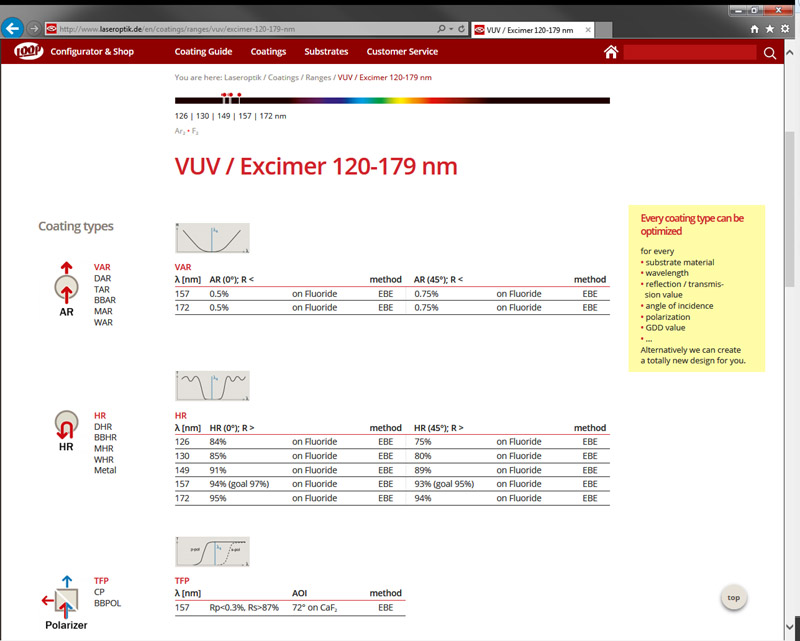Click the browser Forward arrow button
Screen dimensions: 800x641
pyautogui.click(x=34, y=29)
